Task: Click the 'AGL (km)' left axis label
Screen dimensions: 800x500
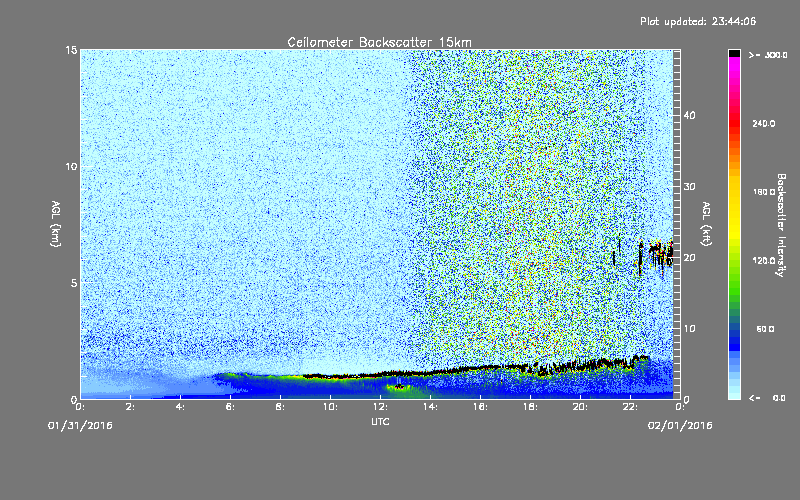Action: (x=56, y=223)
